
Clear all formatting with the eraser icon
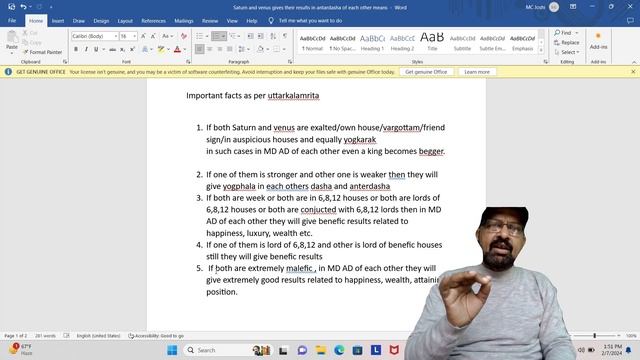(184, 36)
